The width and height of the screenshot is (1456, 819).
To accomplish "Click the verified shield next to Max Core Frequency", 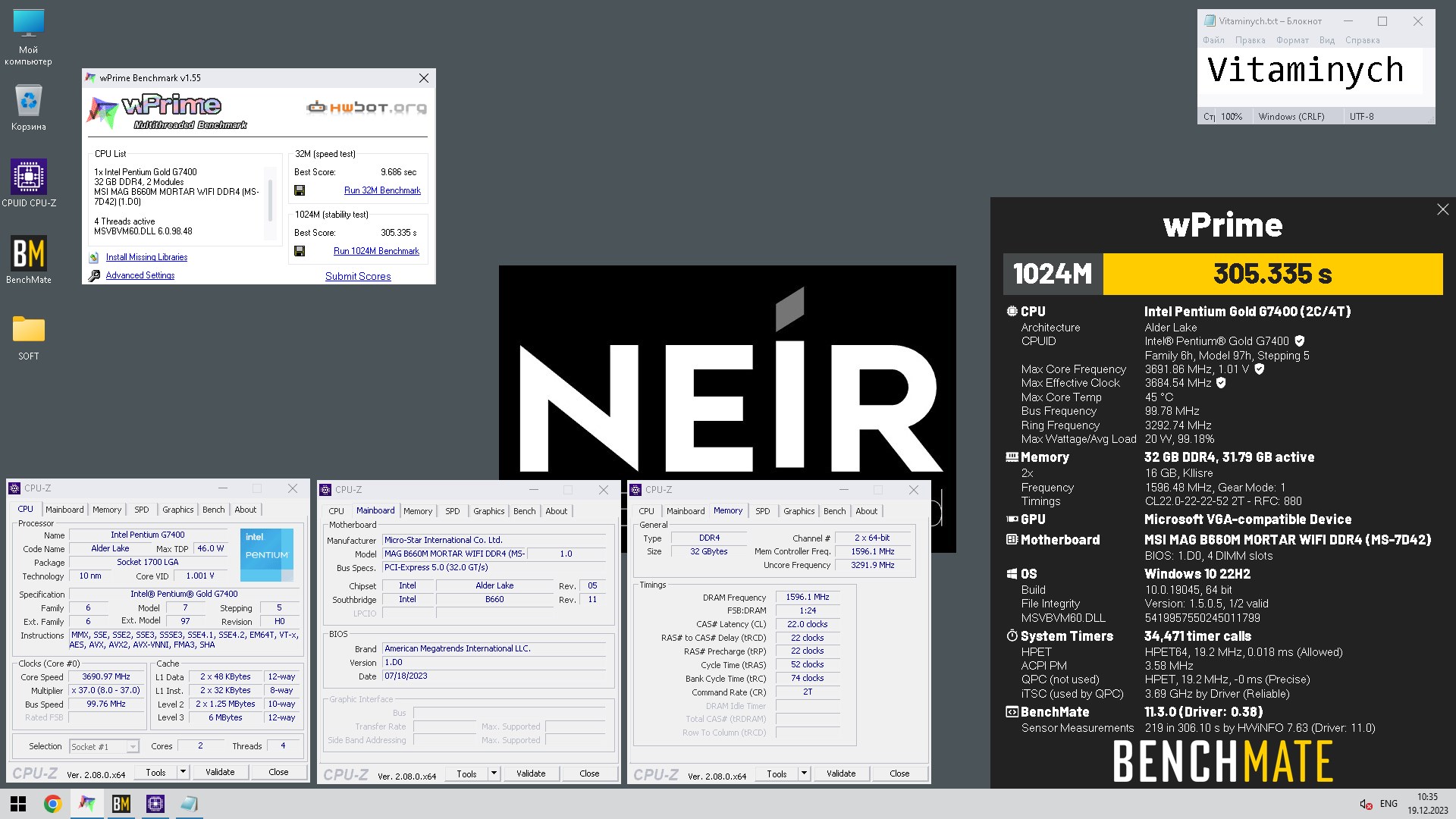I will pos(1260,369).
